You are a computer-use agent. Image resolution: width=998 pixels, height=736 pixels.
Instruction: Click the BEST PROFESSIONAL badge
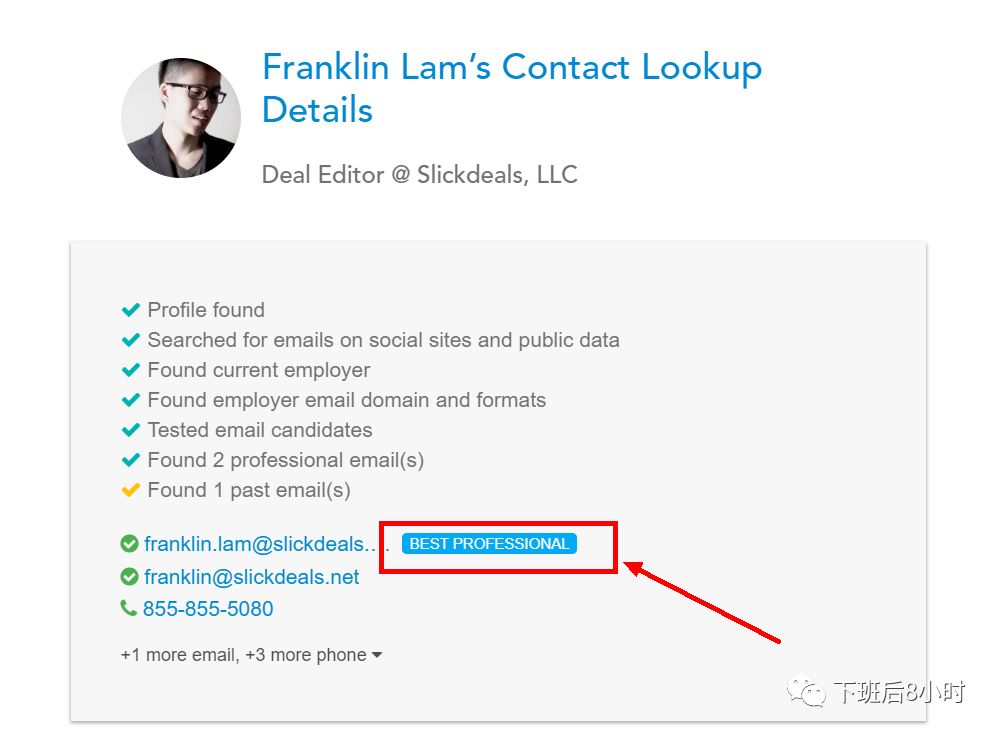pyautogui.click(x=489, y=544)
